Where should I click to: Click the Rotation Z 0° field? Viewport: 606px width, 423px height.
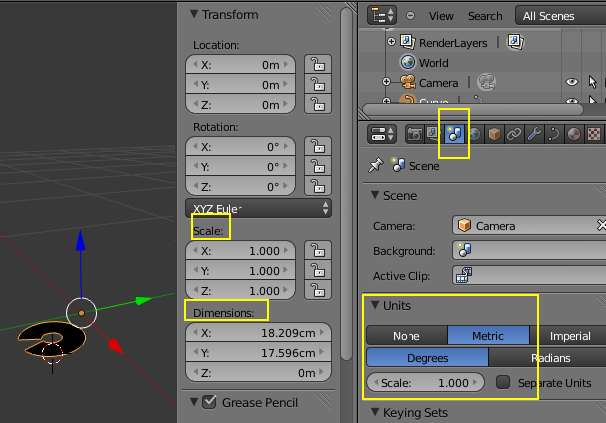point(240,186)
